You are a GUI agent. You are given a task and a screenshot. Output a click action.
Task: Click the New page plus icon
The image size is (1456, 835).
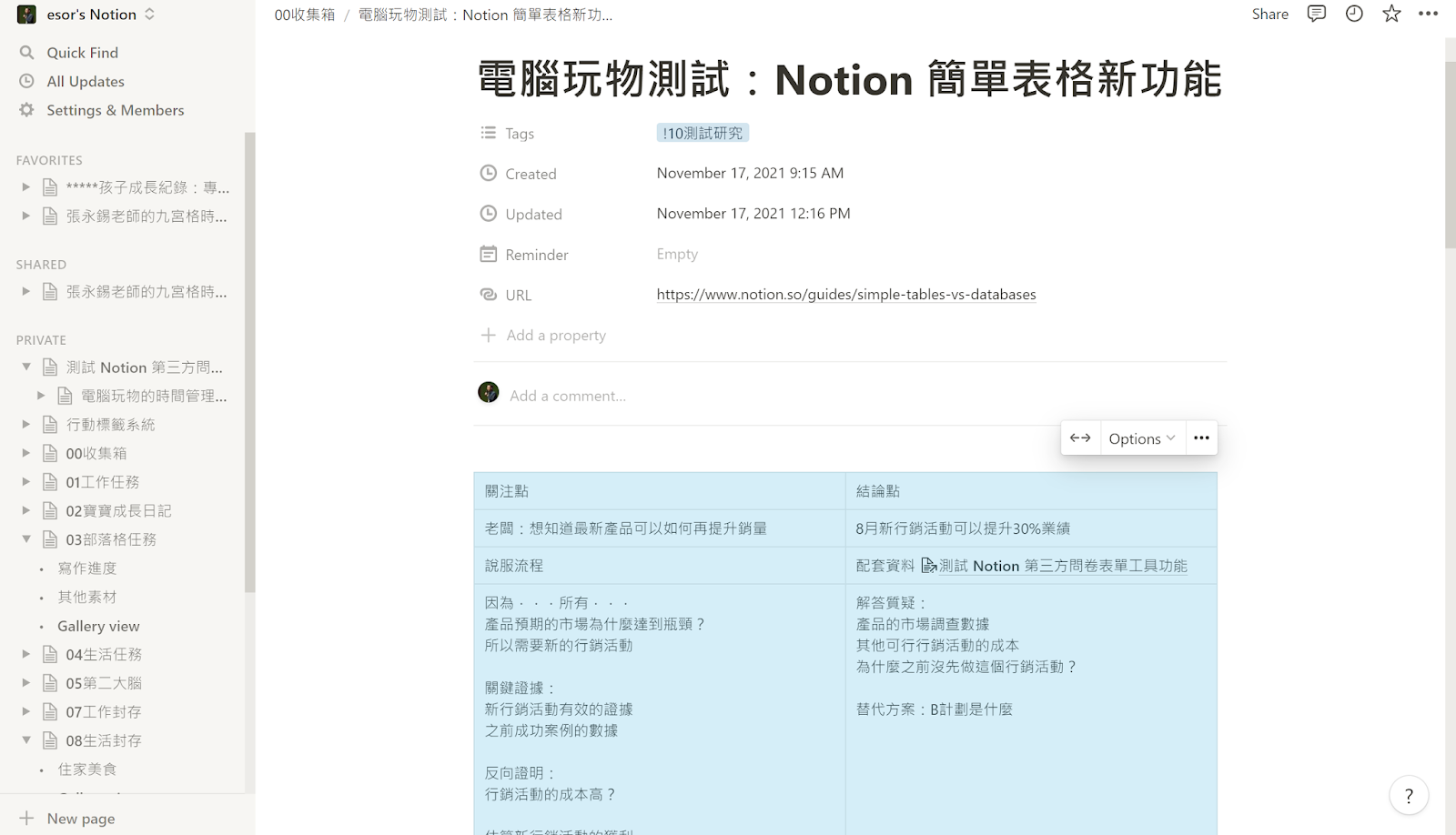(27, 818)
